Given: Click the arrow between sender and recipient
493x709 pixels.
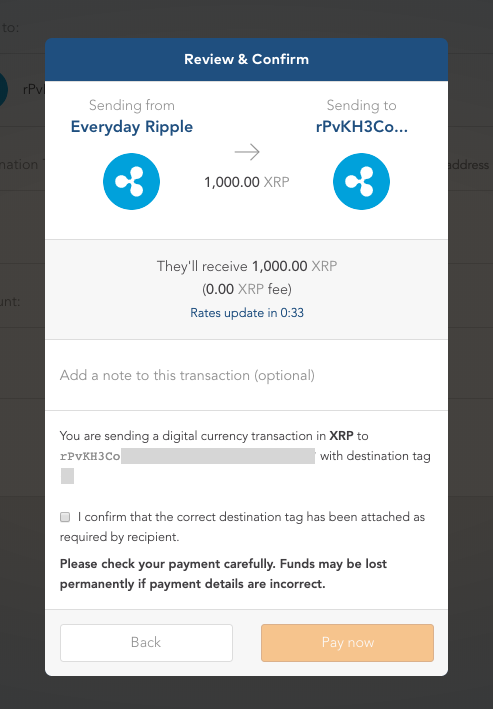Looking at the screenshot, I should pos(247,152).
